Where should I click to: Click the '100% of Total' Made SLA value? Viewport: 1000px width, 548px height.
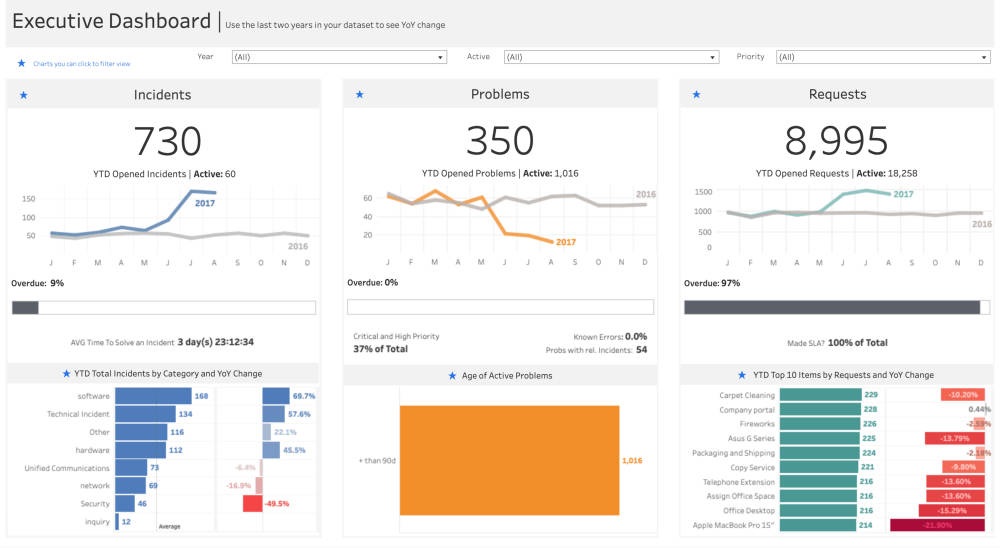[858, 343]
